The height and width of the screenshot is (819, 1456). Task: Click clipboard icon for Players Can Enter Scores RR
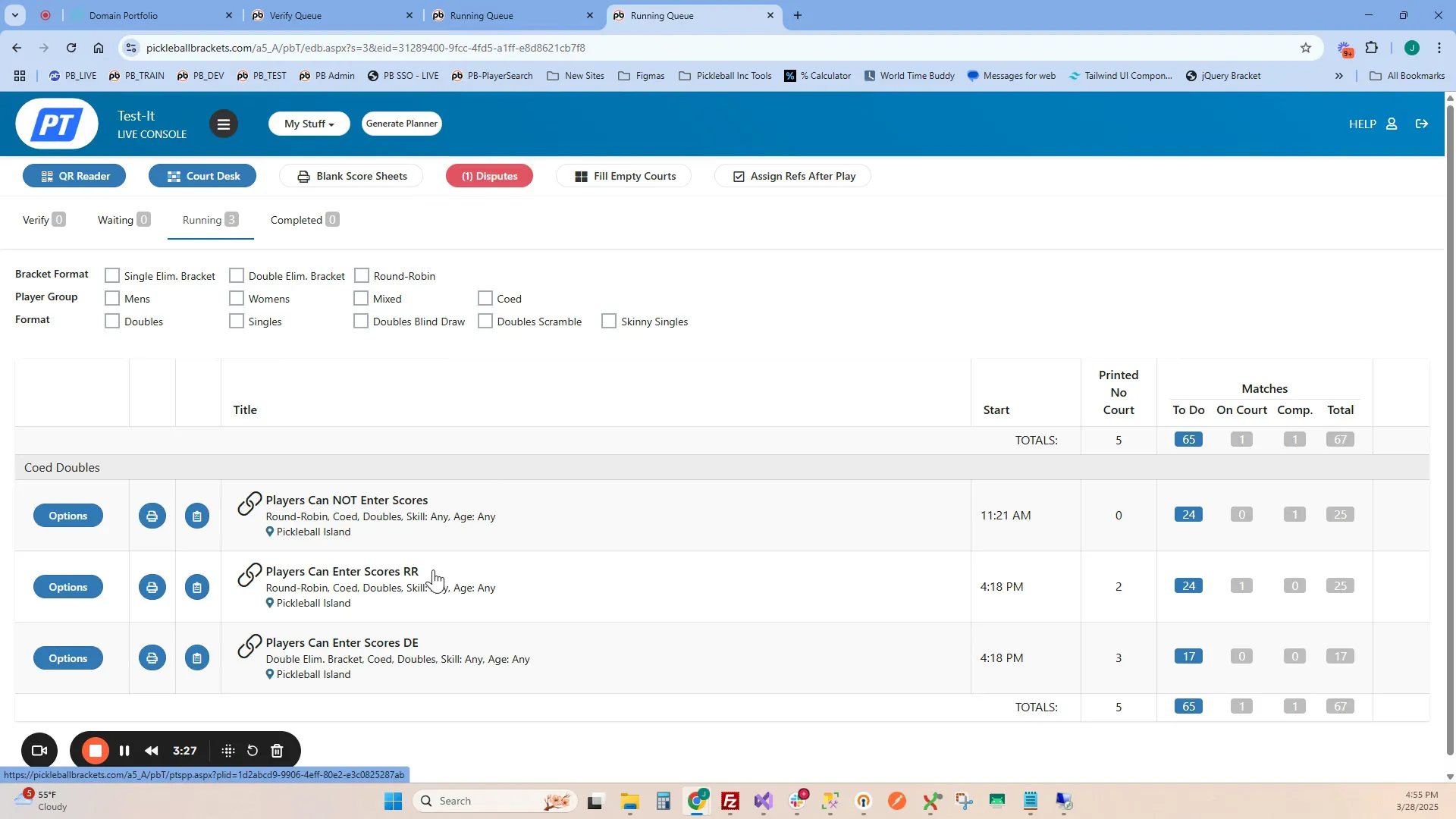click(197, 588)
